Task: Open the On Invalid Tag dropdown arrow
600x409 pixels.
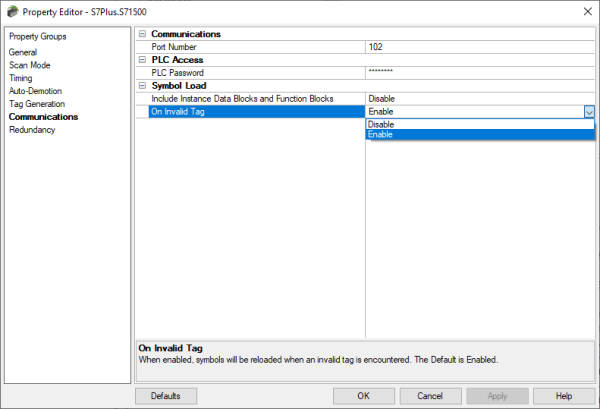Action: pos(589,112)
